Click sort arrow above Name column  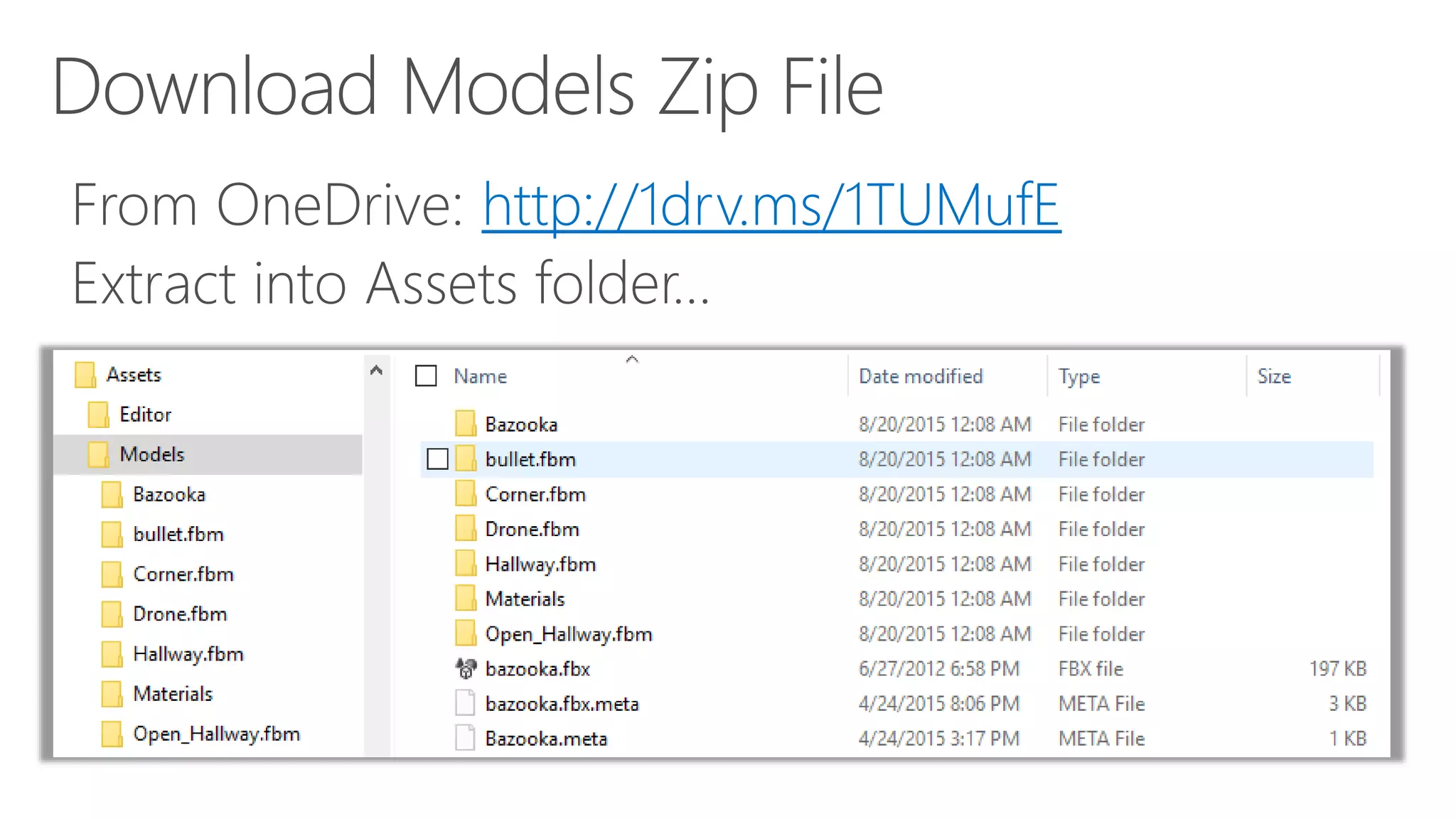click(632, 360)
